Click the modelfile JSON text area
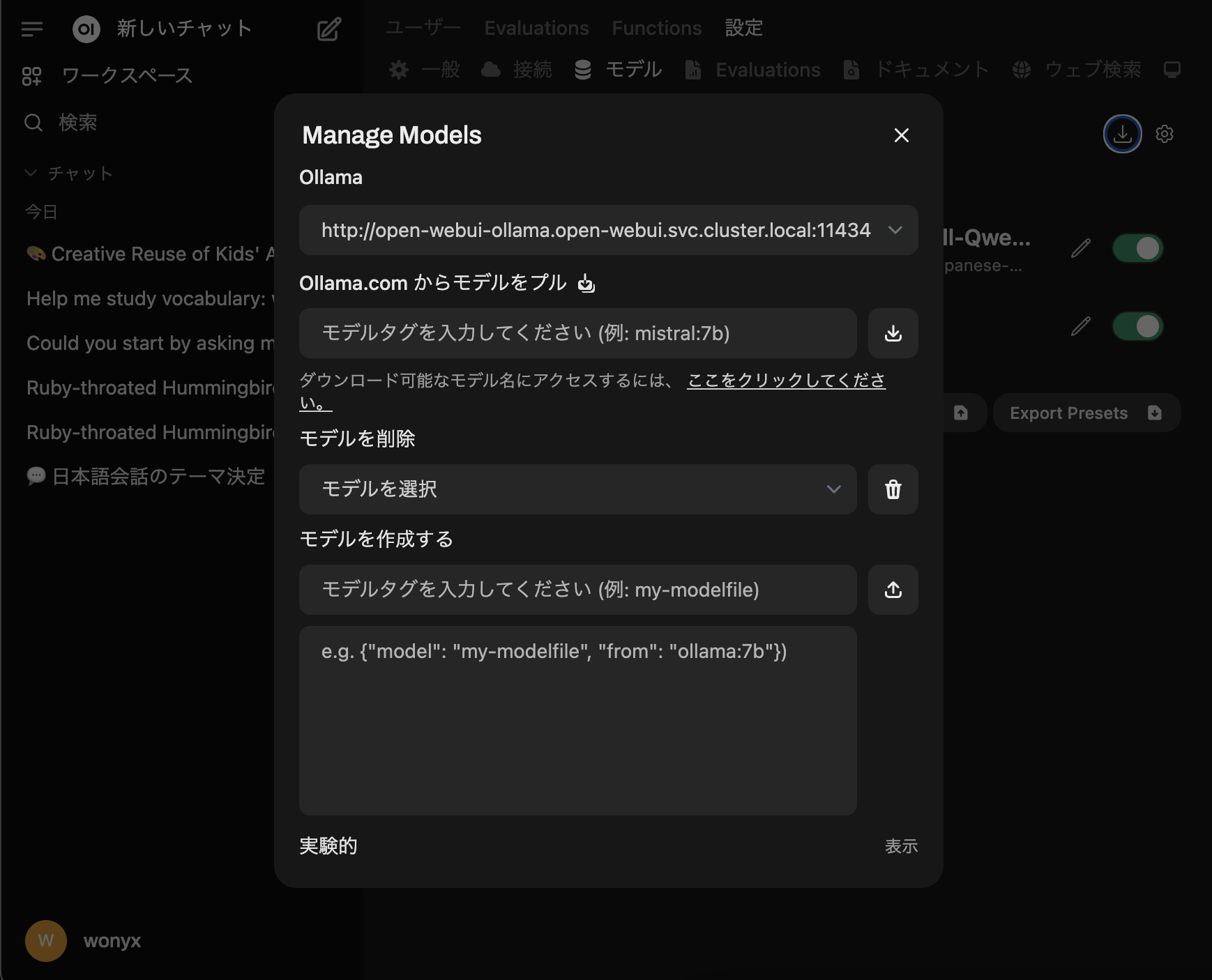Image resolution: width=1212 pixels, height=980 pixels. pyautogui.click(x=578, y=721)
